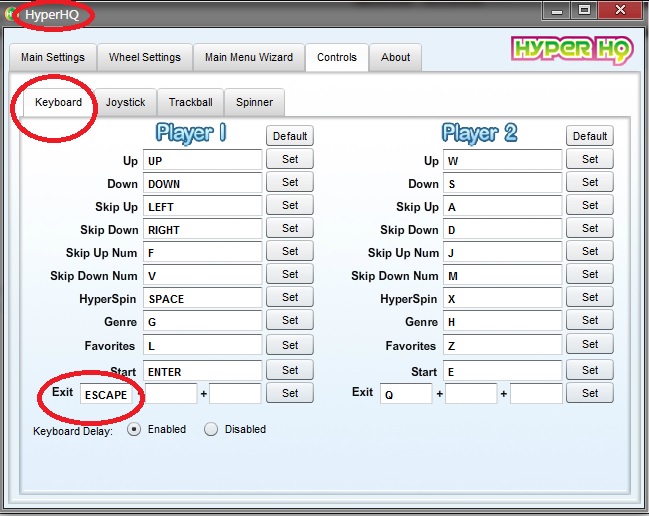Click Set for Player 1 Skip Up
This screenshot has height=516, width=649.
click(290, 205)
